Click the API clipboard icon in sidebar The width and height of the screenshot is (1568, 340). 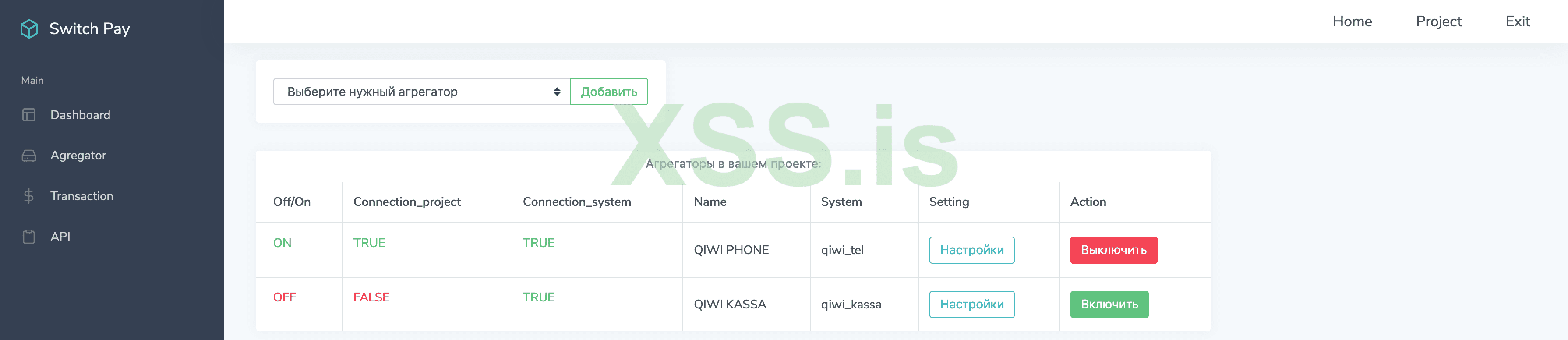pos(28,237)
